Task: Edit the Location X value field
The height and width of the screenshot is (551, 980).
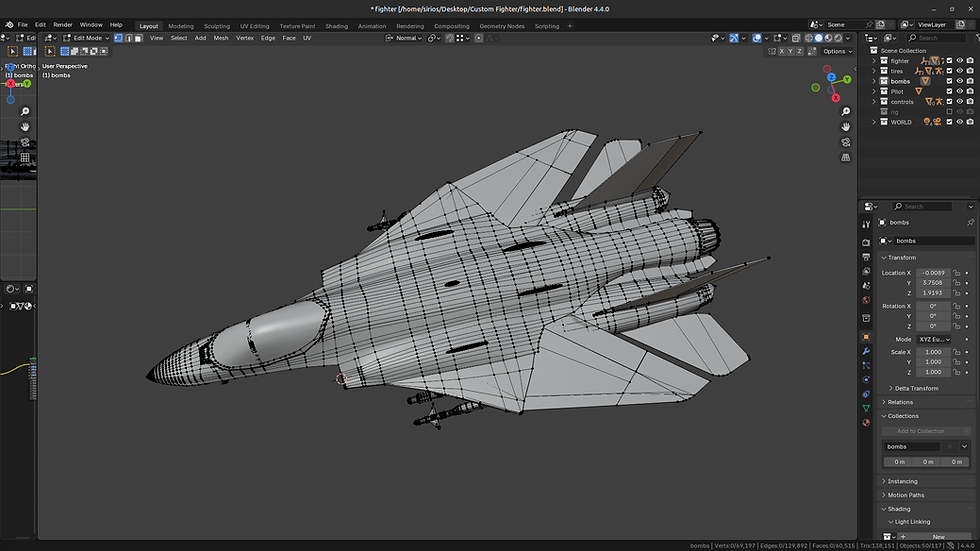Action: pos(934,273)
